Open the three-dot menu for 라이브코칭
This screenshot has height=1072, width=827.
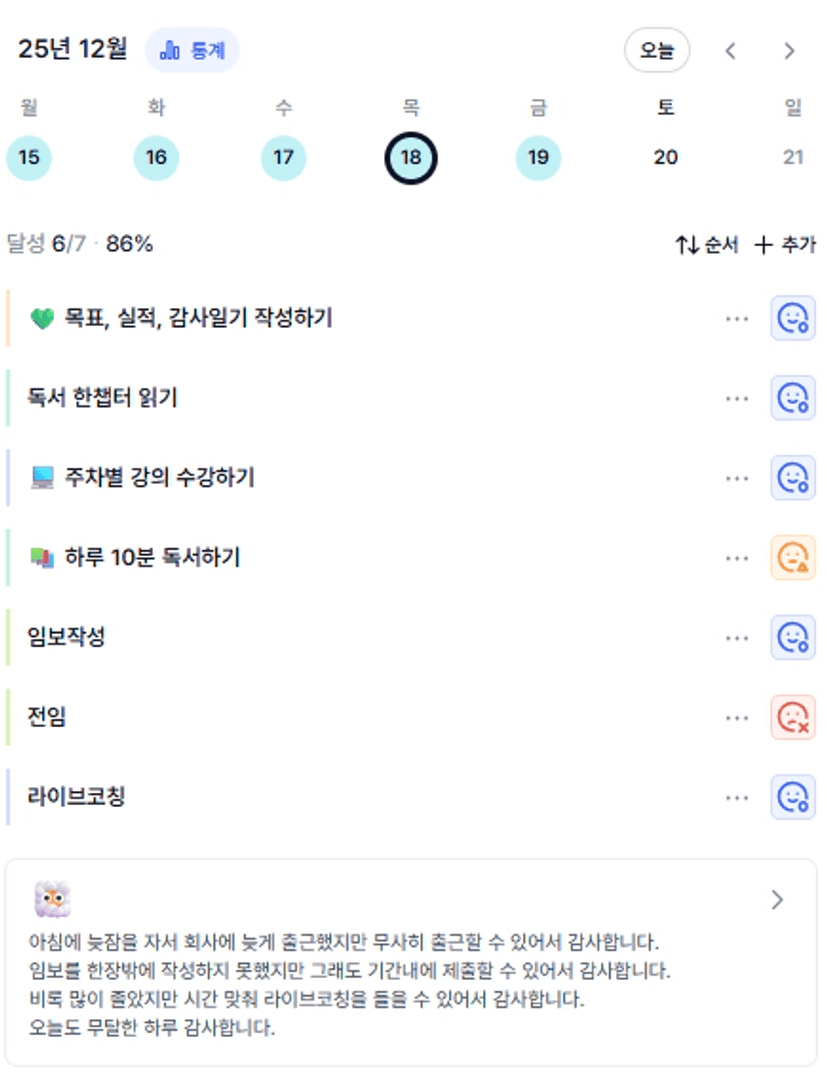737,798
